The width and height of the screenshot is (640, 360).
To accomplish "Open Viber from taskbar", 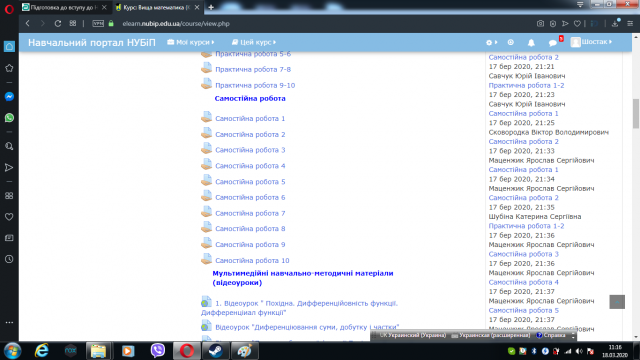I will [x=158, y=351].
